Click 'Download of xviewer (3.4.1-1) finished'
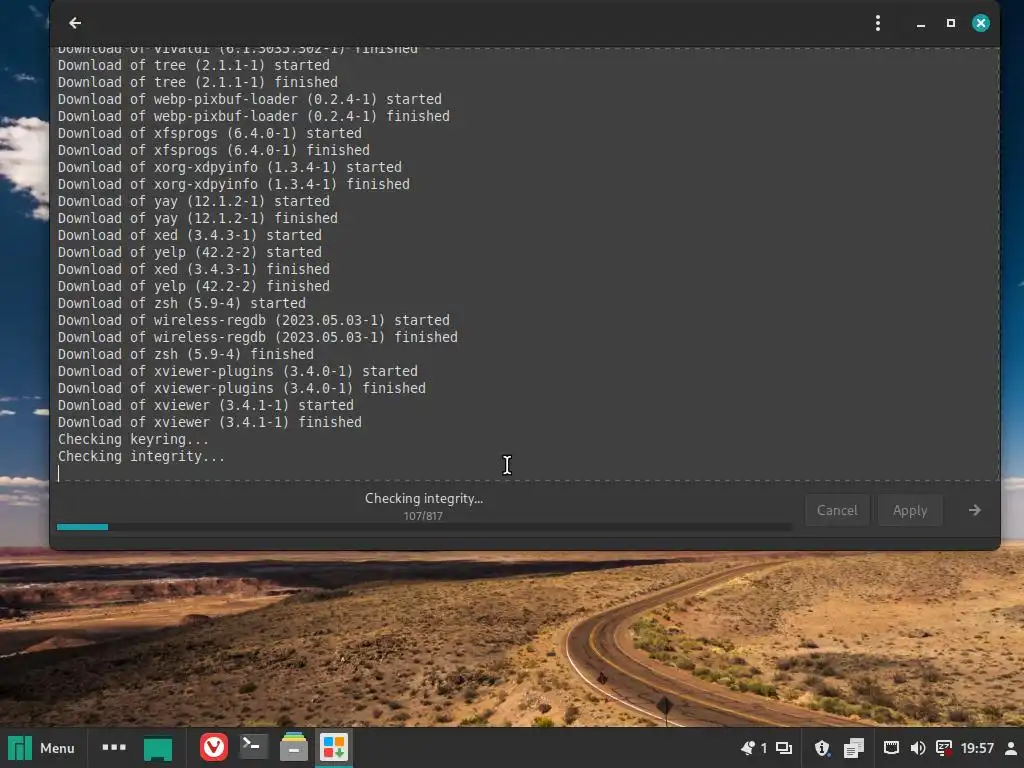This screenshot has height=768, width=1024. [x=210, y=423]
